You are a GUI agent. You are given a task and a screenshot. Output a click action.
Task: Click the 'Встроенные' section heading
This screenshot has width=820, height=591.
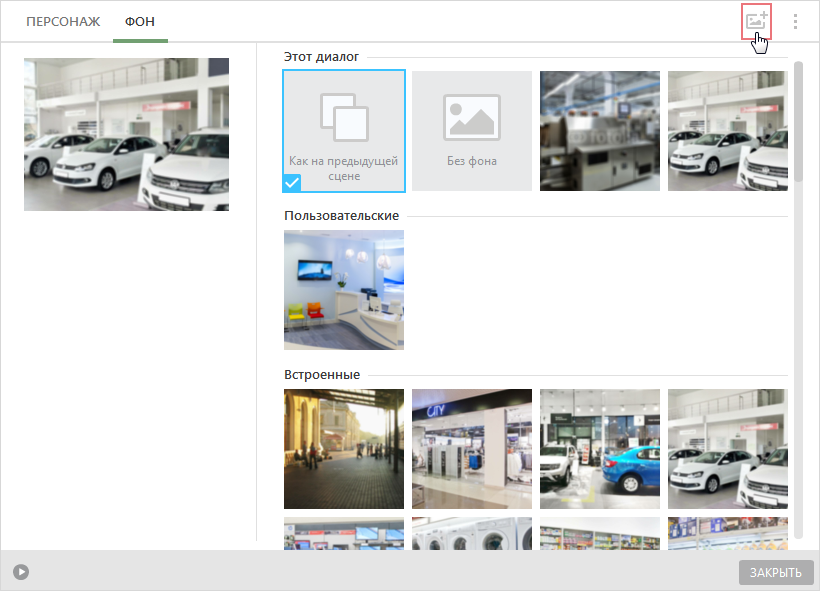click(x=322, y=374)
